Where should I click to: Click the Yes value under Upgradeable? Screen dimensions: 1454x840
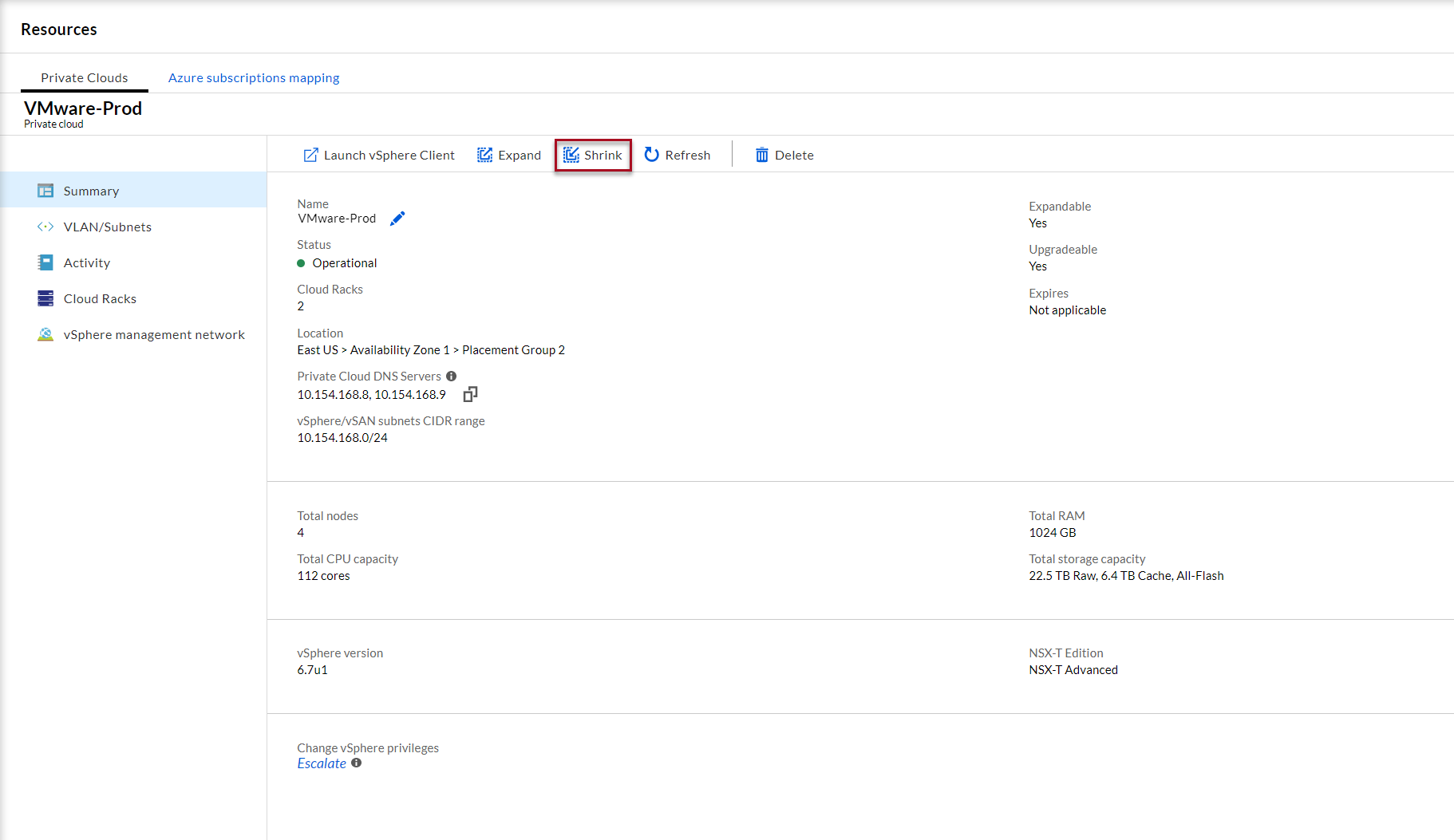(1038, 266)
